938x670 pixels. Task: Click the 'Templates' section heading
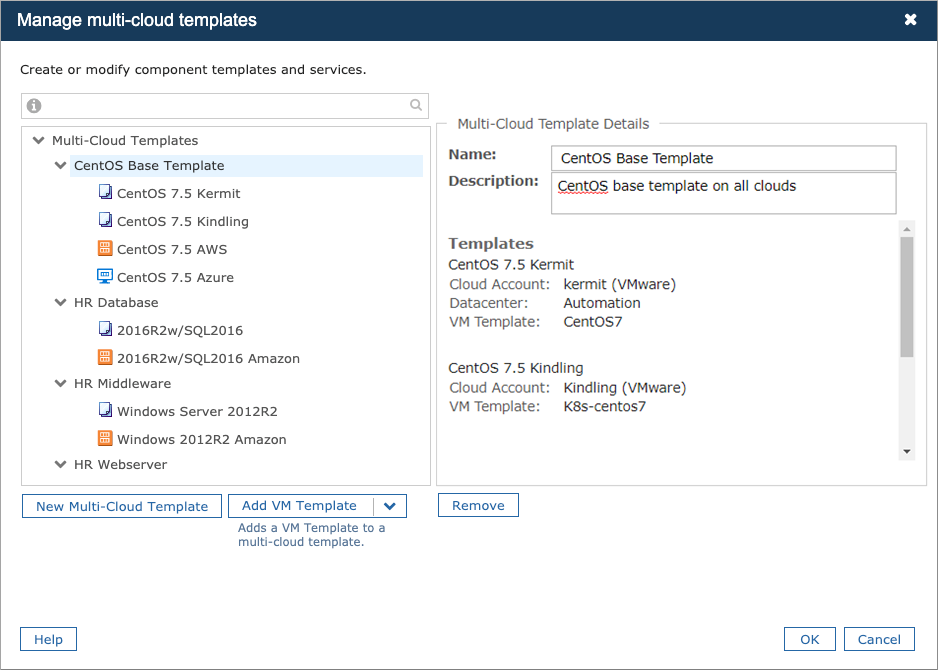click(x=491, y=243)
